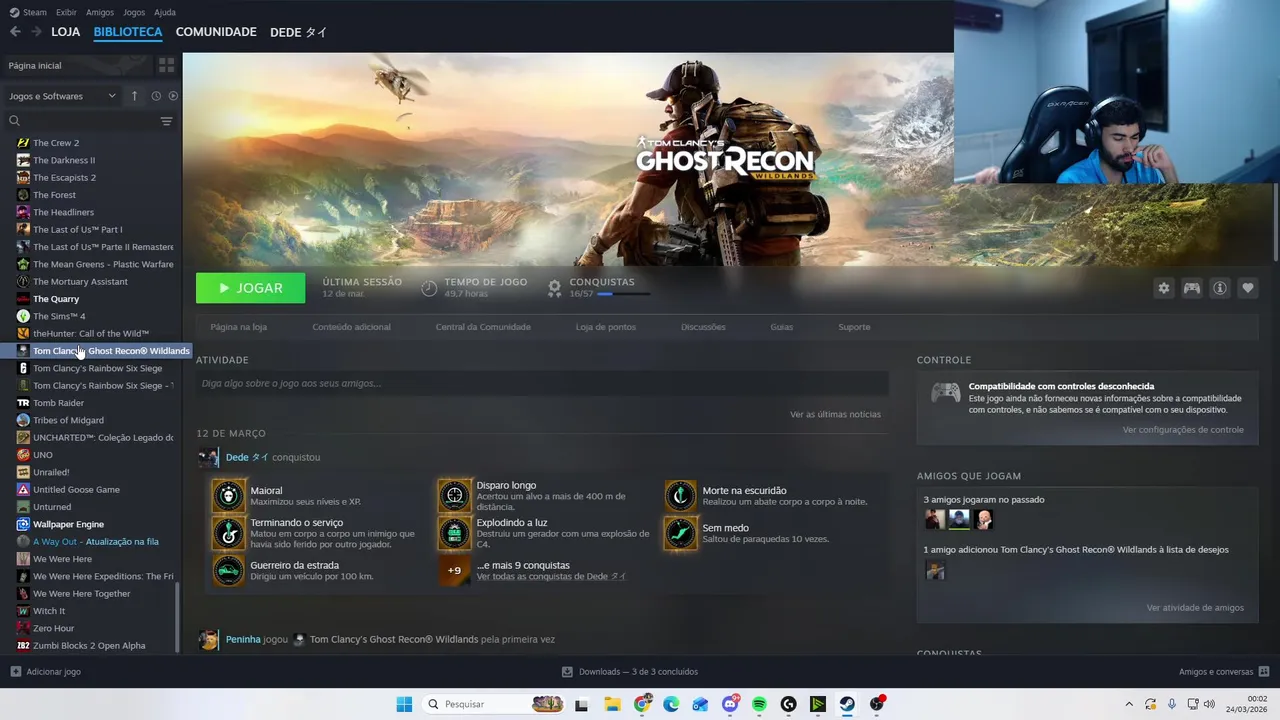Image resolution: width=1280 pixels, height=720 pixels.
Task: Open Discord from the taskbar
Action: pos(730,704)
